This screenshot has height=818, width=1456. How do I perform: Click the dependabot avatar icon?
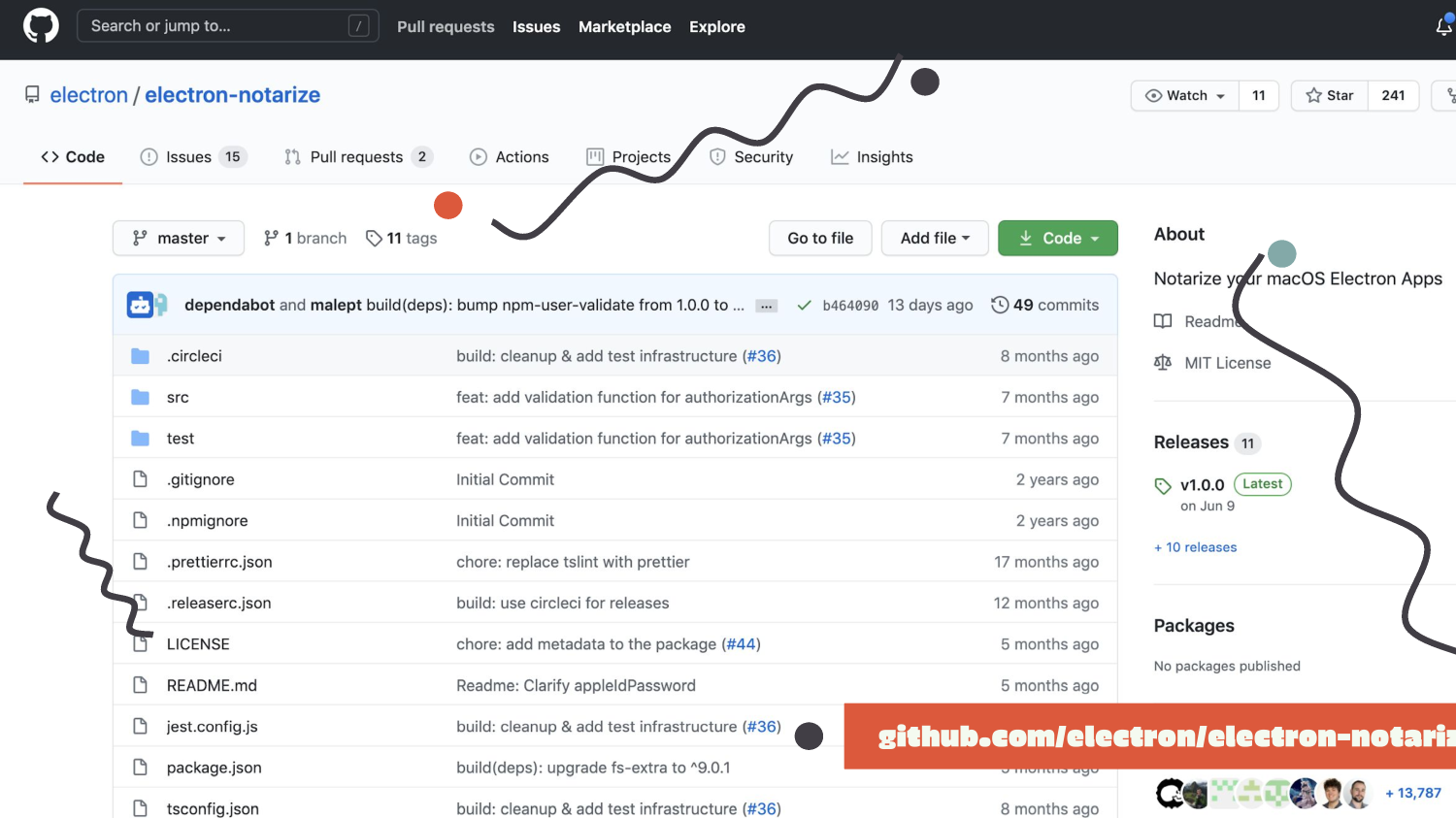coord(142,305)
